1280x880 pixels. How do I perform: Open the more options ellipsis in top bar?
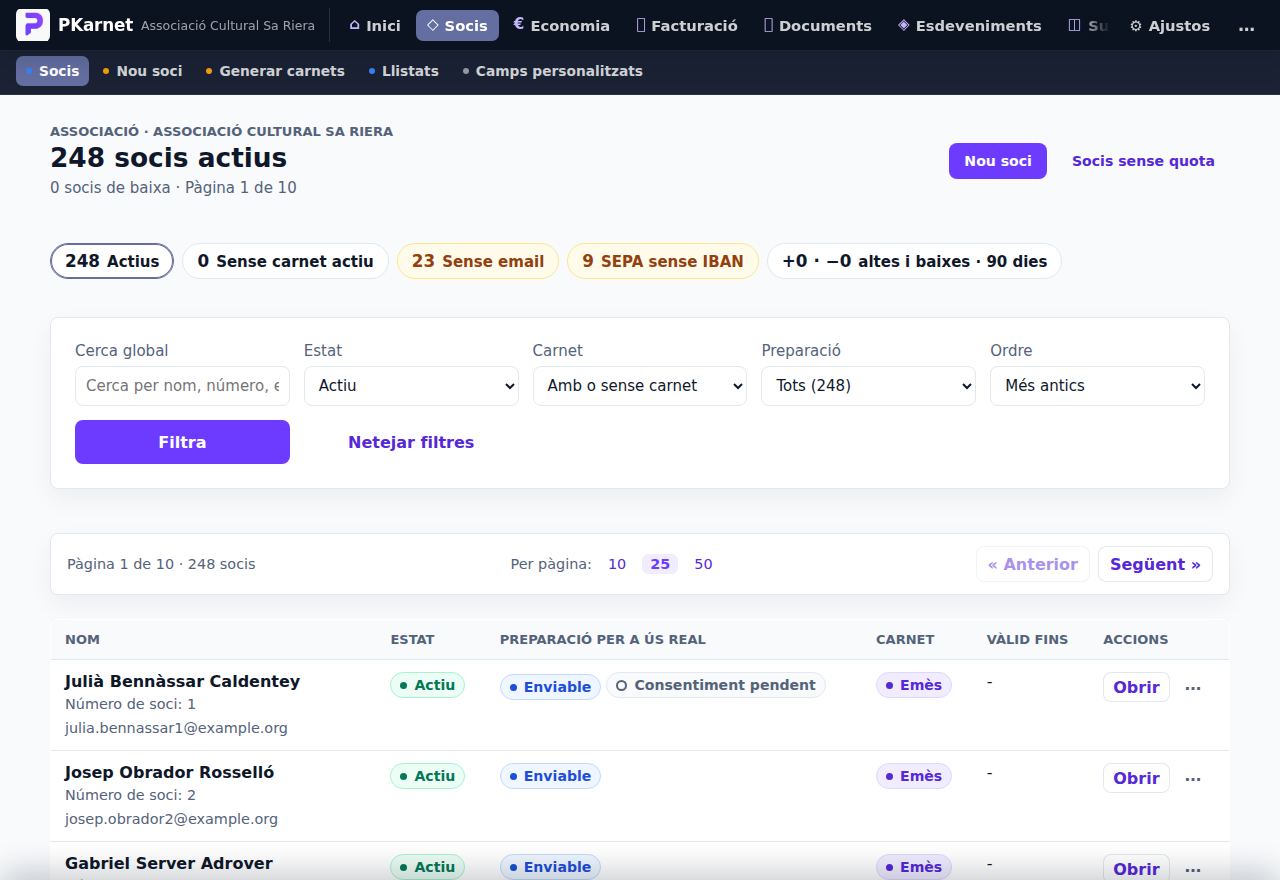pos(1246,26)
